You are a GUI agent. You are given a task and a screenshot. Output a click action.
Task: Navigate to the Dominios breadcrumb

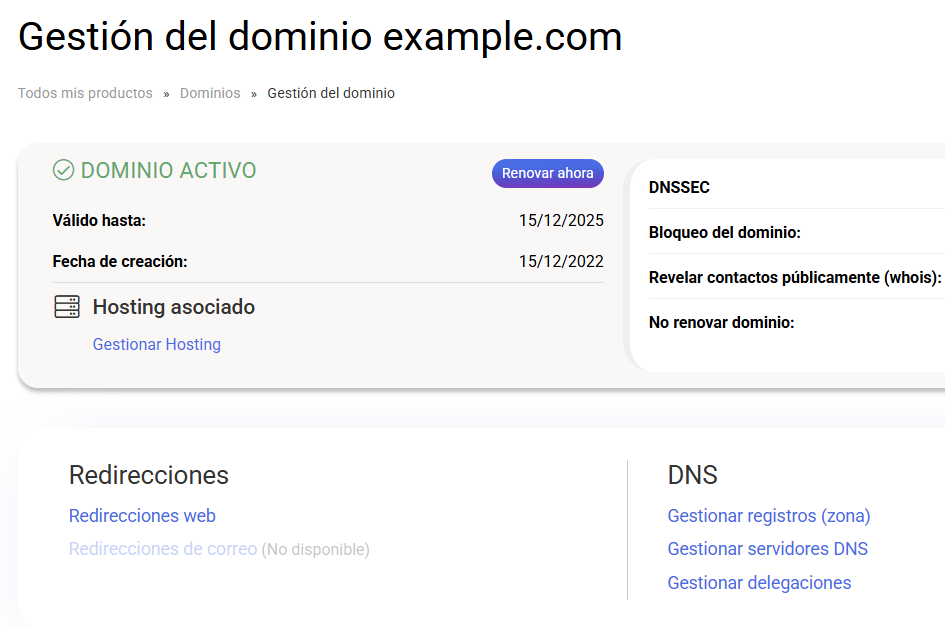click(210, 93)
